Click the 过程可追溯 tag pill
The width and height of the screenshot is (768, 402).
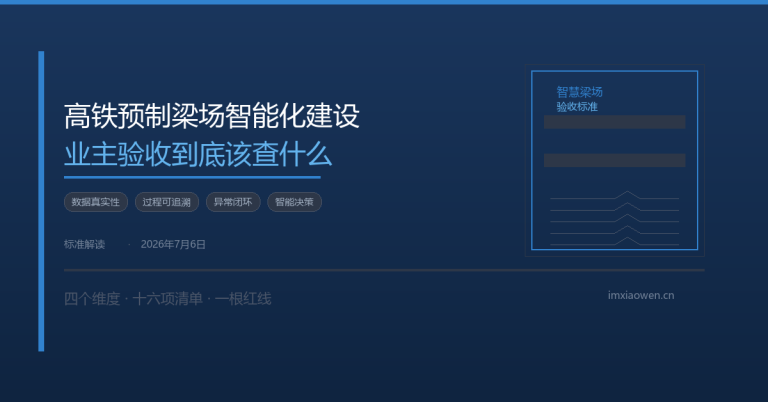(167, 202)
